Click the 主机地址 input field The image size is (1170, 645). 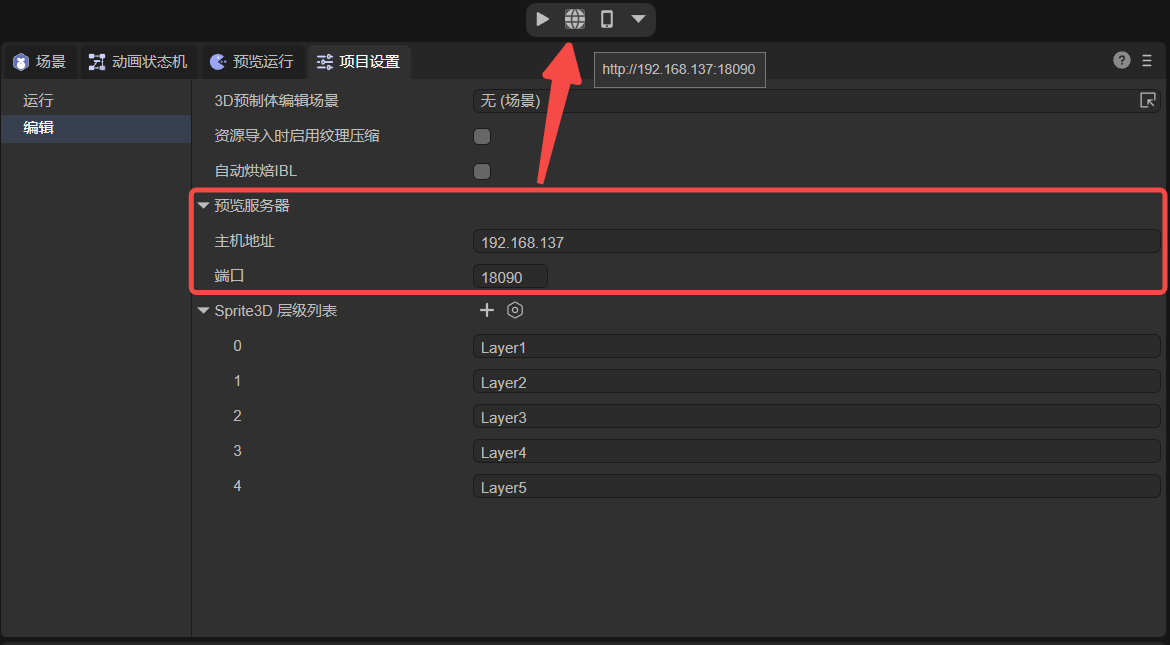tap(815, 241)
